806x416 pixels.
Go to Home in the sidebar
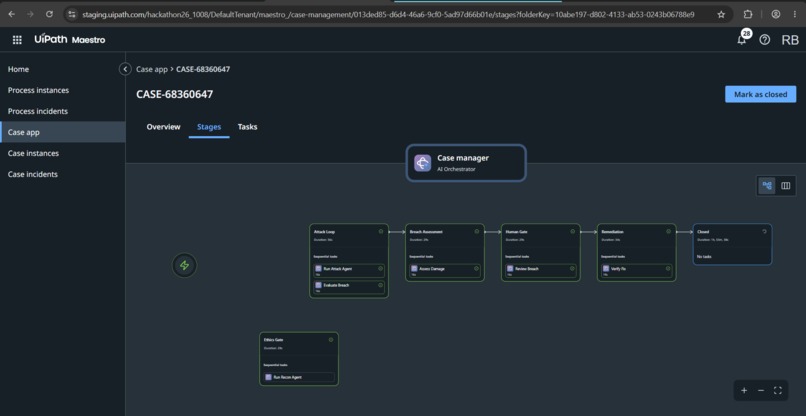[x=63, y=69]
